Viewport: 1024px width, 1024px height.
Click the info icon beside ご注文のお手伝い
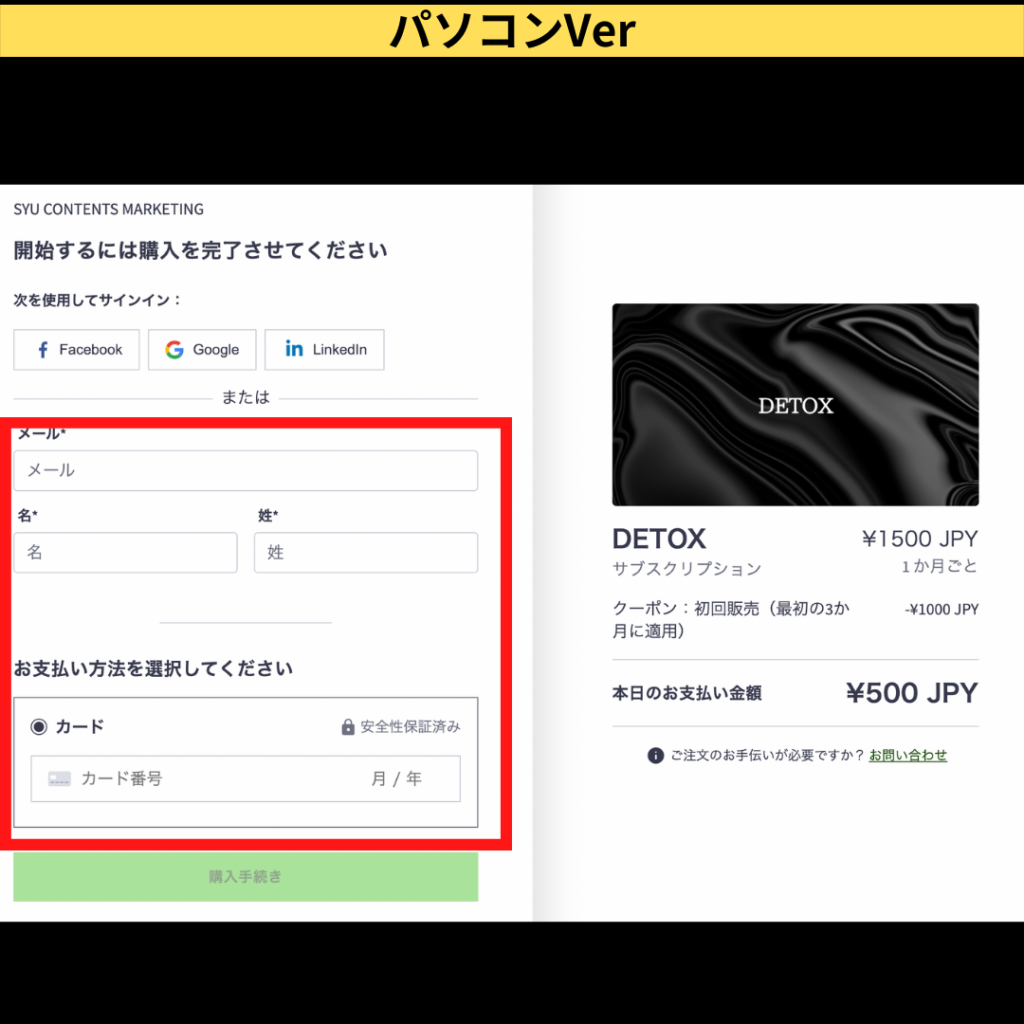point(656,756)
